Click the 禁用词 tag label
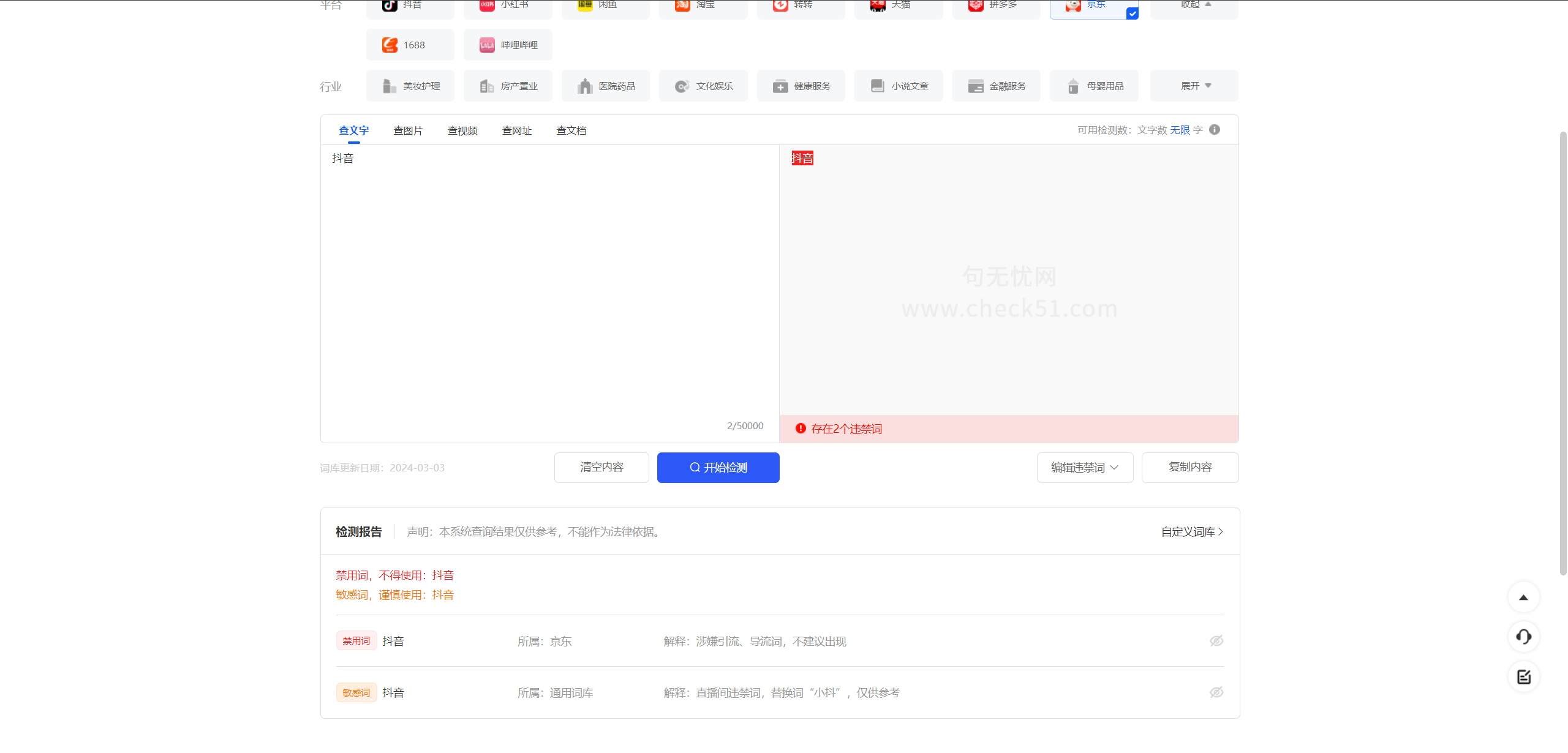1568x753 pixels. [x=356, y=641]
